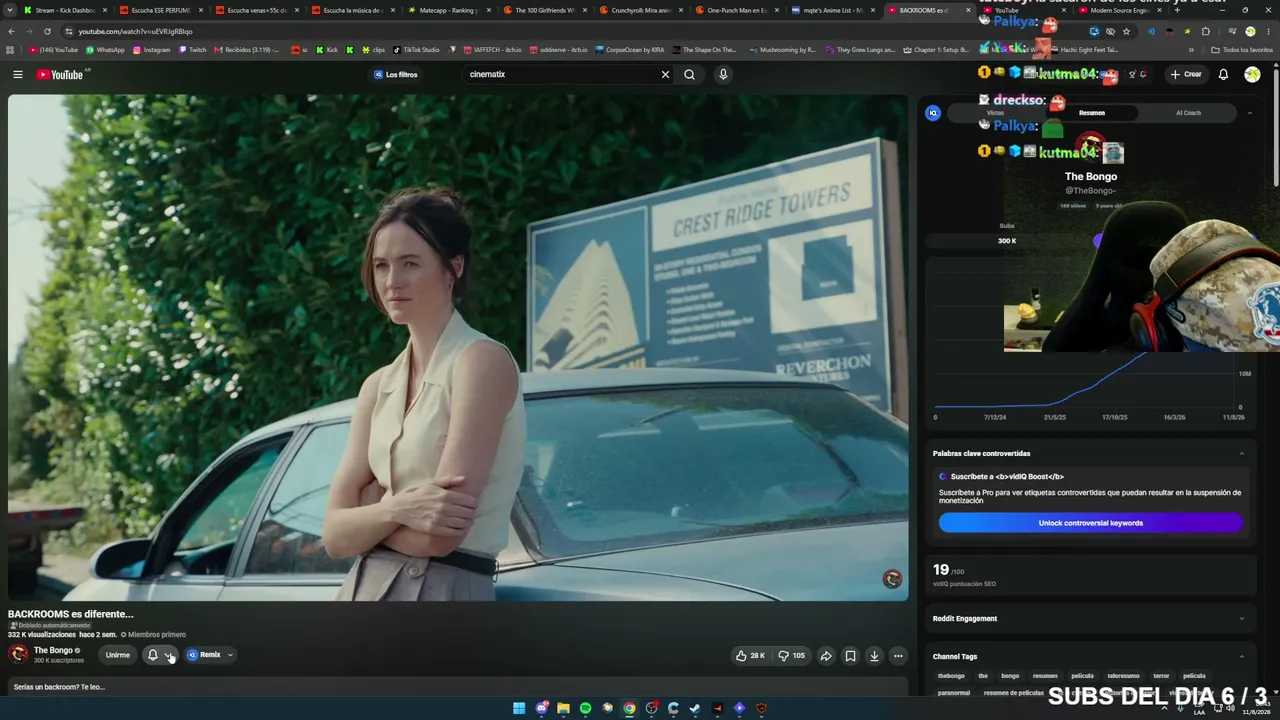This screenshot has width=1280, height=720.
Task: Select the vidIQ Resumen tab
Action: (1091, 113)
